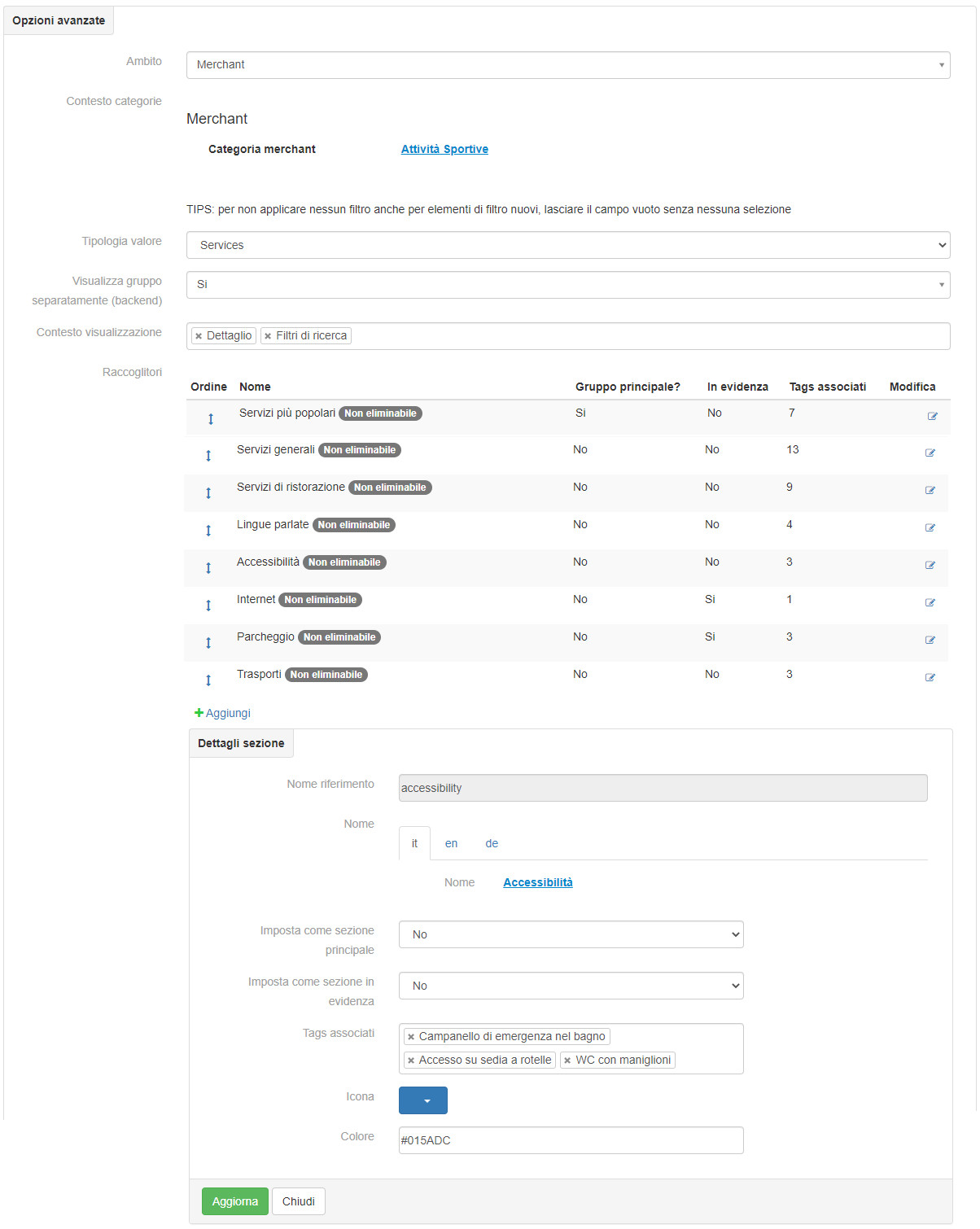Click reorder arrow for Servizi di ristorazione
Screen dimensions: 980x1229
(208, 493)
